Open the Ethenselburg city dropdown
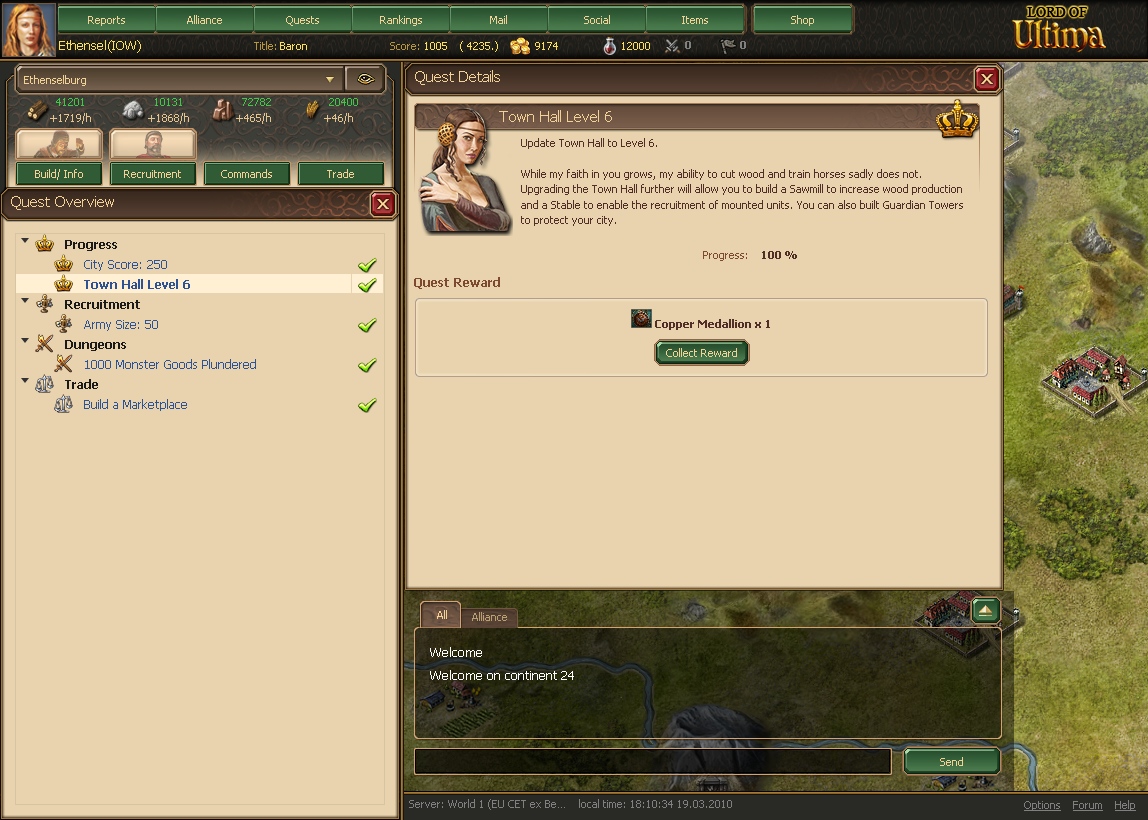This screenshot has width=1148, height=820. (x=179, y=79)
